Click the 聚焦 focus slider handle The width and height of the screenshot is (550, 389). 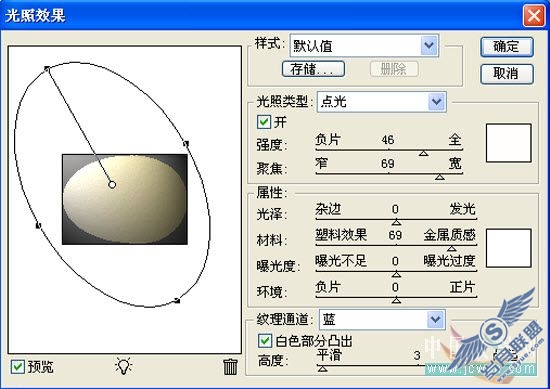tap(440, 177)
